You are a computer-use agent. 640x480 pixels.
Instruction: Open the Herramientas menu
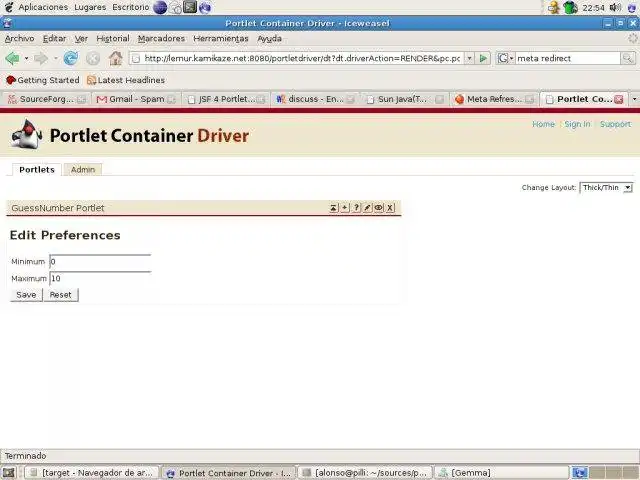tap(221, 38)
